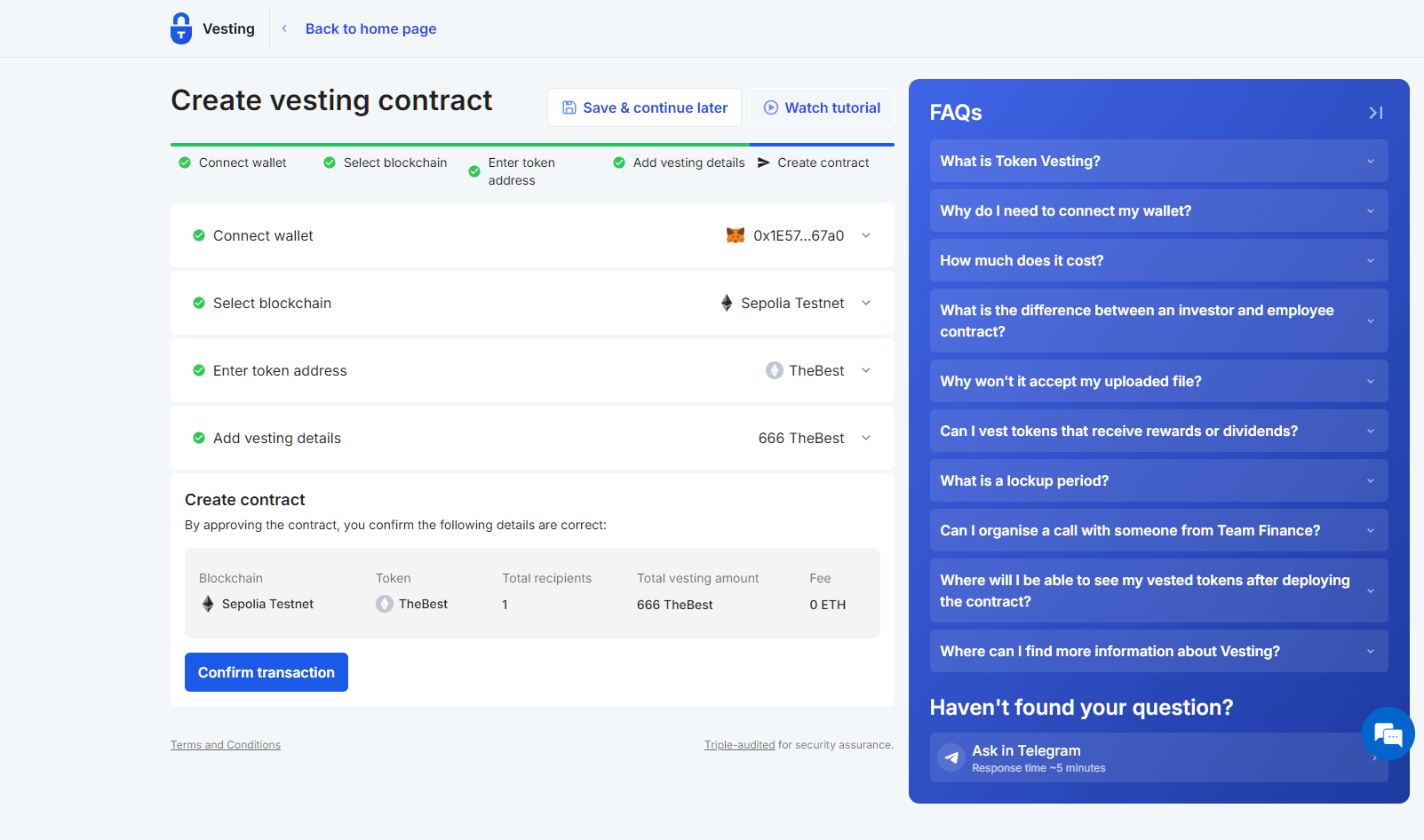Click the play icon next to Watch tutorial

click(769, 107)
